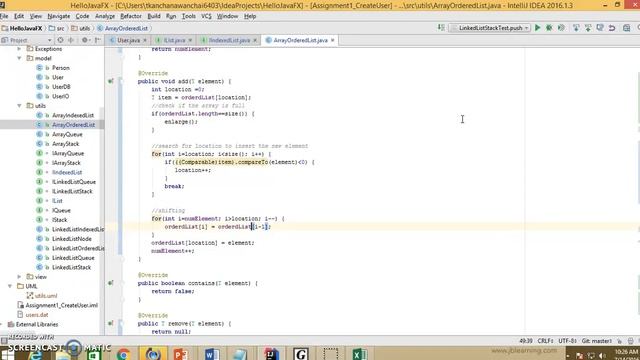Click CRLF line separator in status bar
Screen dimensions: 640x360
[545, 341]
